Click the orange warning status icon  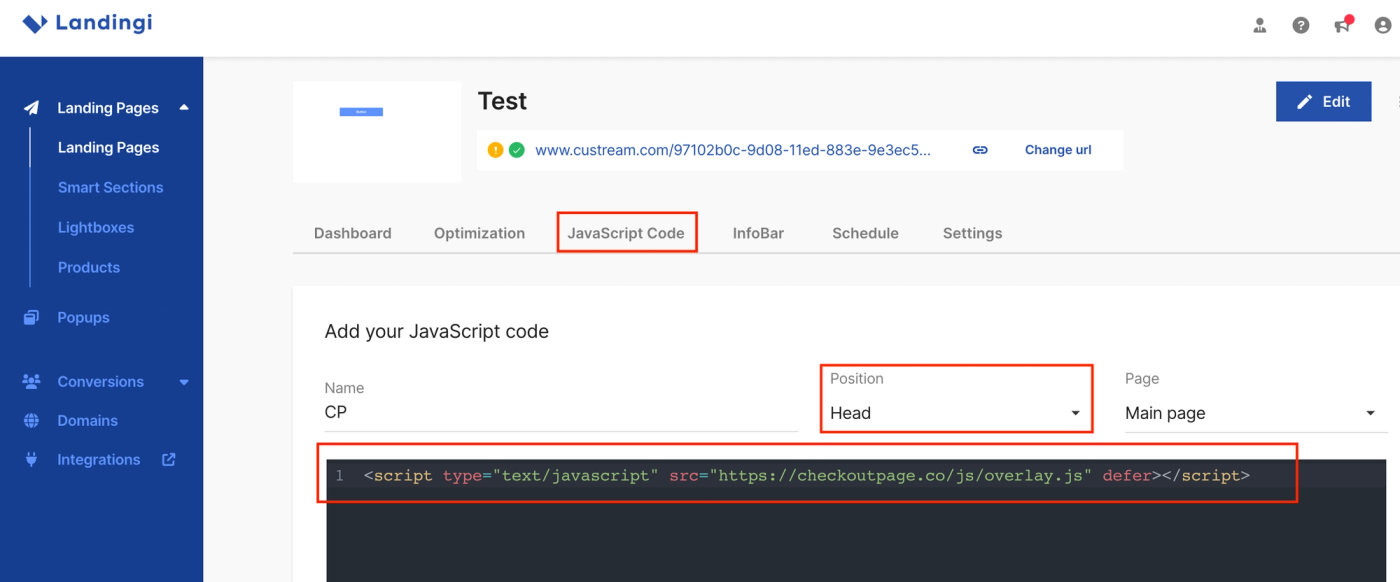coord(495,150)
